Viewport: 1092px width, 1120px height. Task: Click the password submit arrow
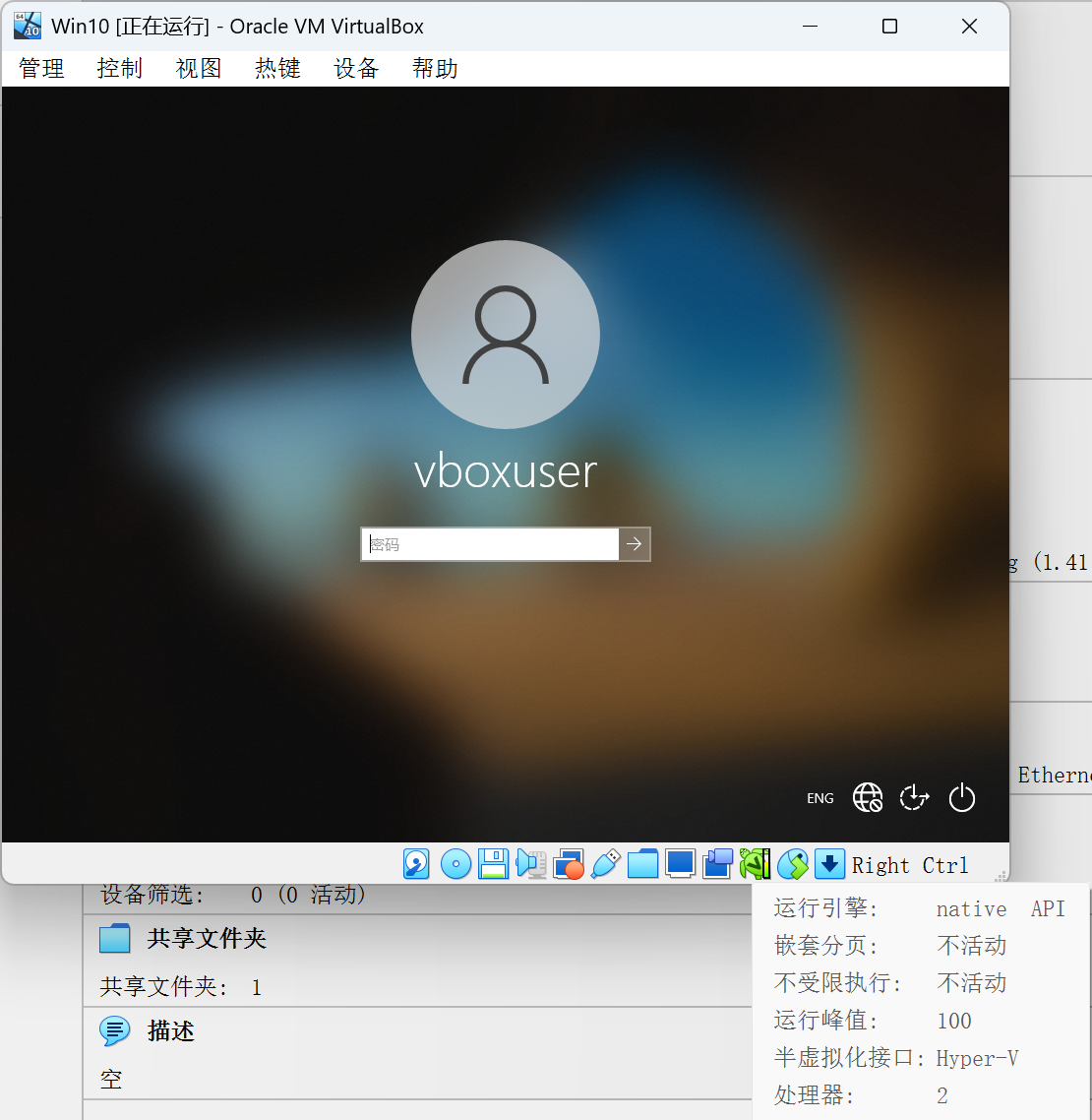point(634,543)
